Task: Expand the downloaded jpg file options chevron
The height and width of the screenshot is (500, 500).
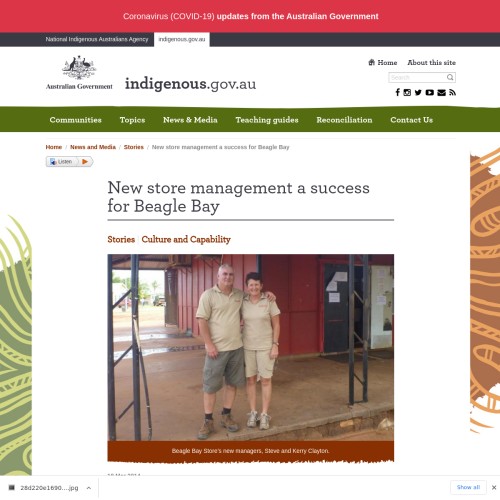Action: pos(89,488)
